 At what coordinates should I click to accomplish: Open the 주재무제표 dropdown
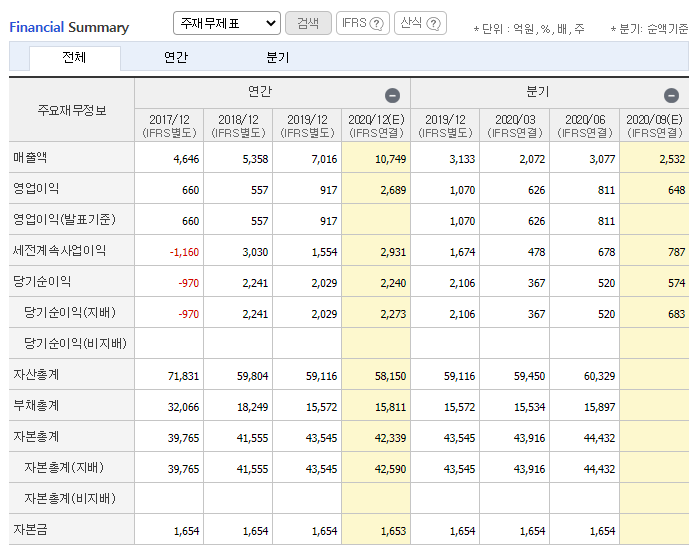[x=226, y=23]
